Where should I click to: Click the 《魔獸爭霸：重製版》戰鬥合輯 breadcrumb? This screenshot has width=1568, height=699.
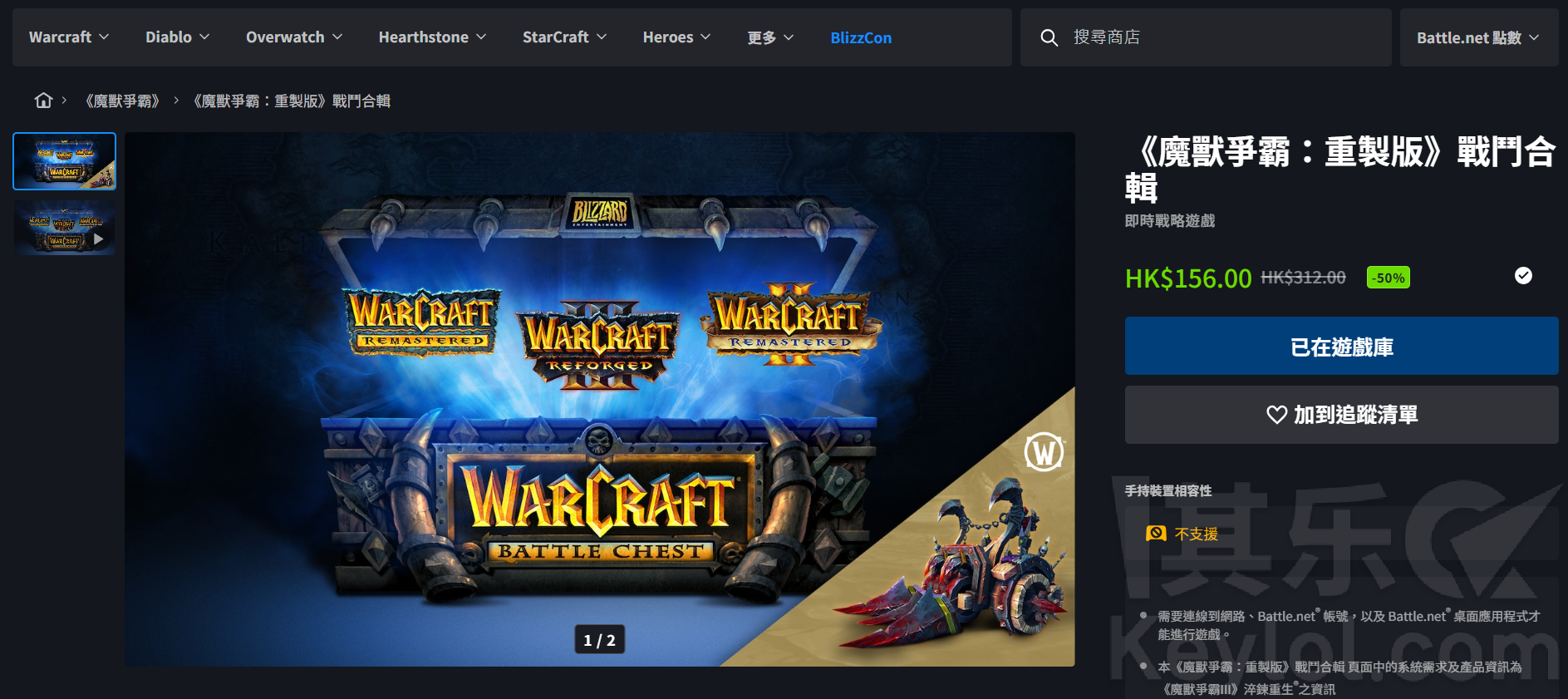[x=291, y=101]
